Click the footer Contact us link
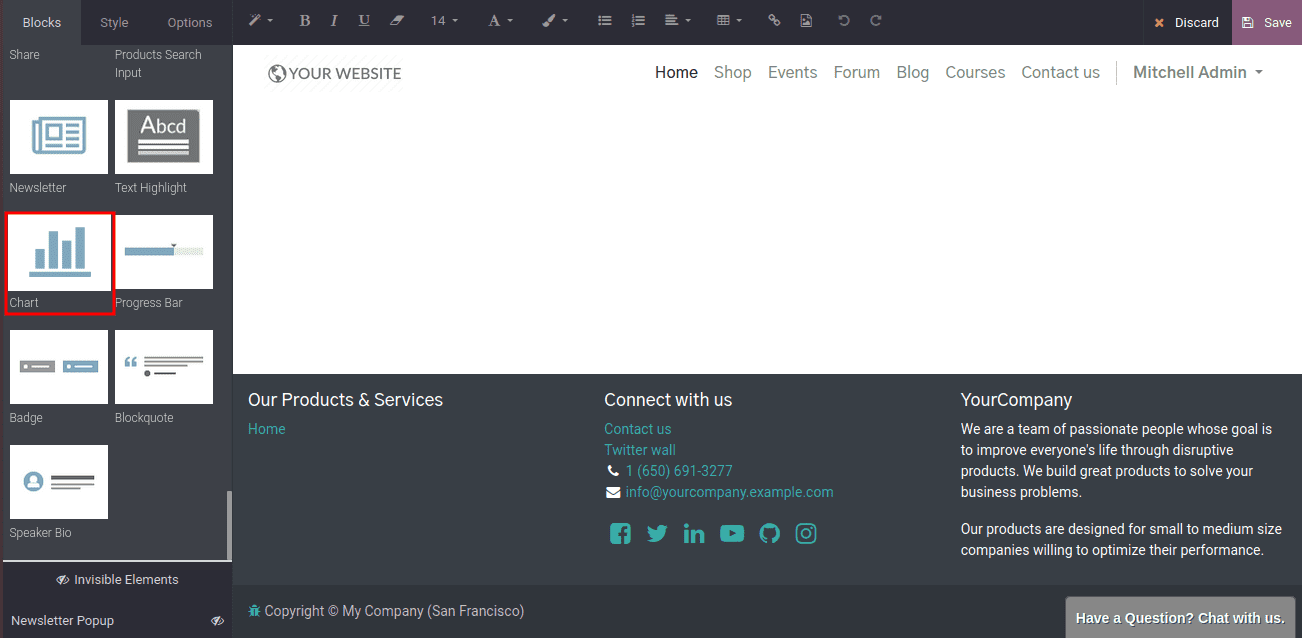The width and height of the screenshot is (1302, 638). pos(638,429)
